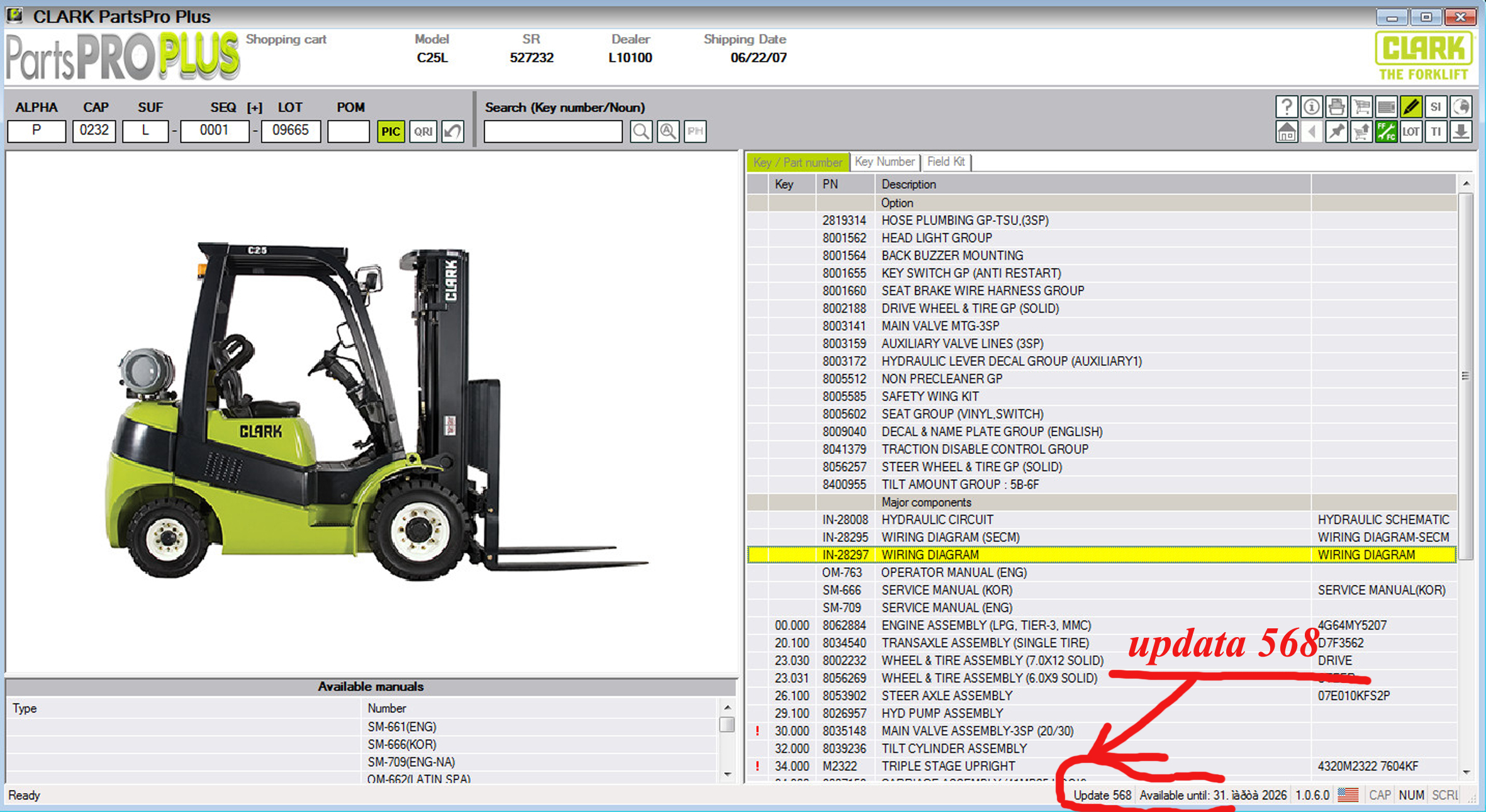Viewport: 1486px width, 812px height.
Task: Click the help question mark icon
Action: pos(1287,107)
